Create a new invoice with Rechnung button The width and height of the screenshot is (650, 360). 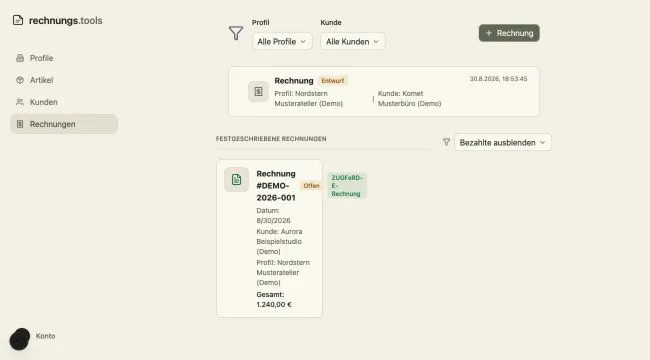tap(509, 33)
